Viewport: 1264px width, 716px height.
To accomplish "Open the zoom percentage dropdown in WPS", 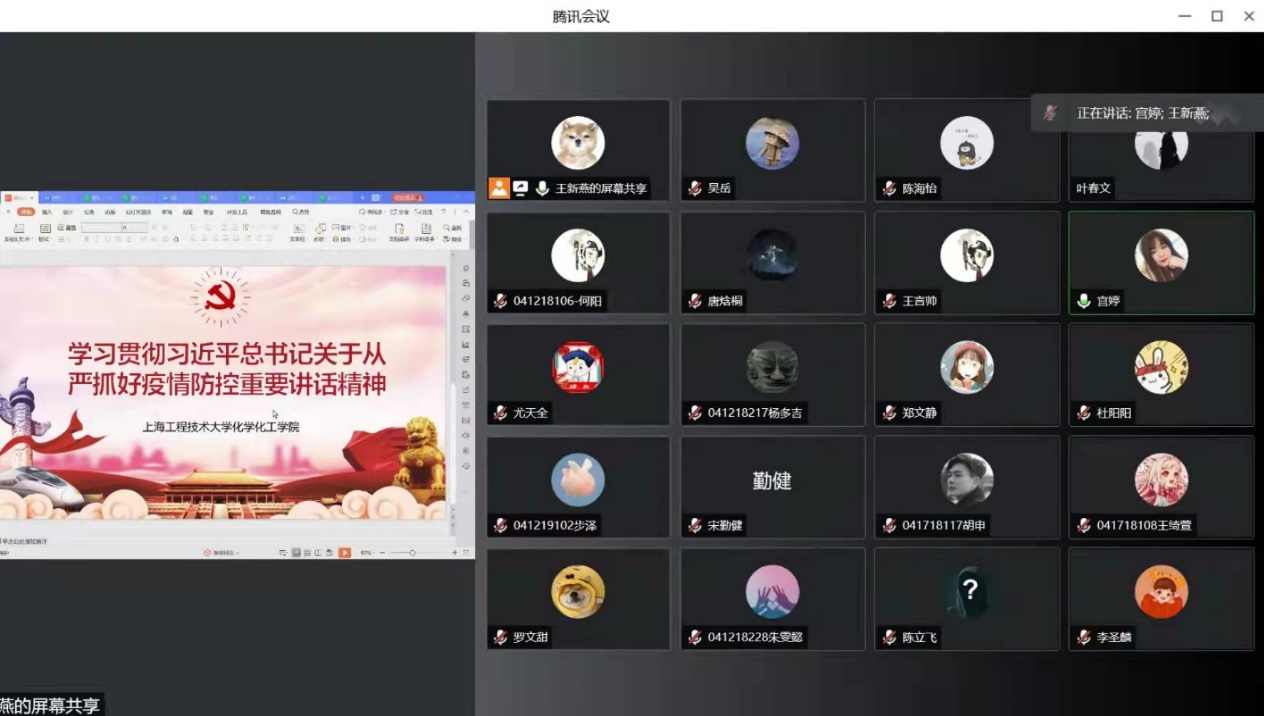I will point(367,552).
